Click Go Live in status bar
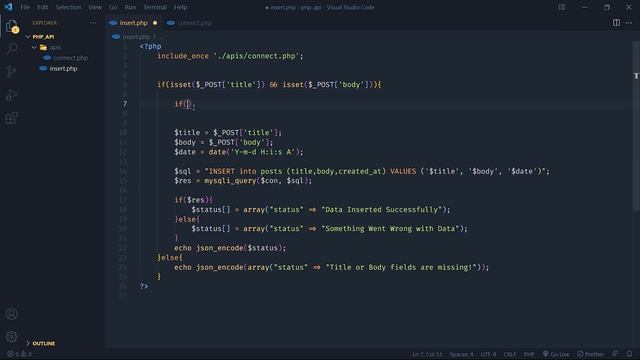 556,354
